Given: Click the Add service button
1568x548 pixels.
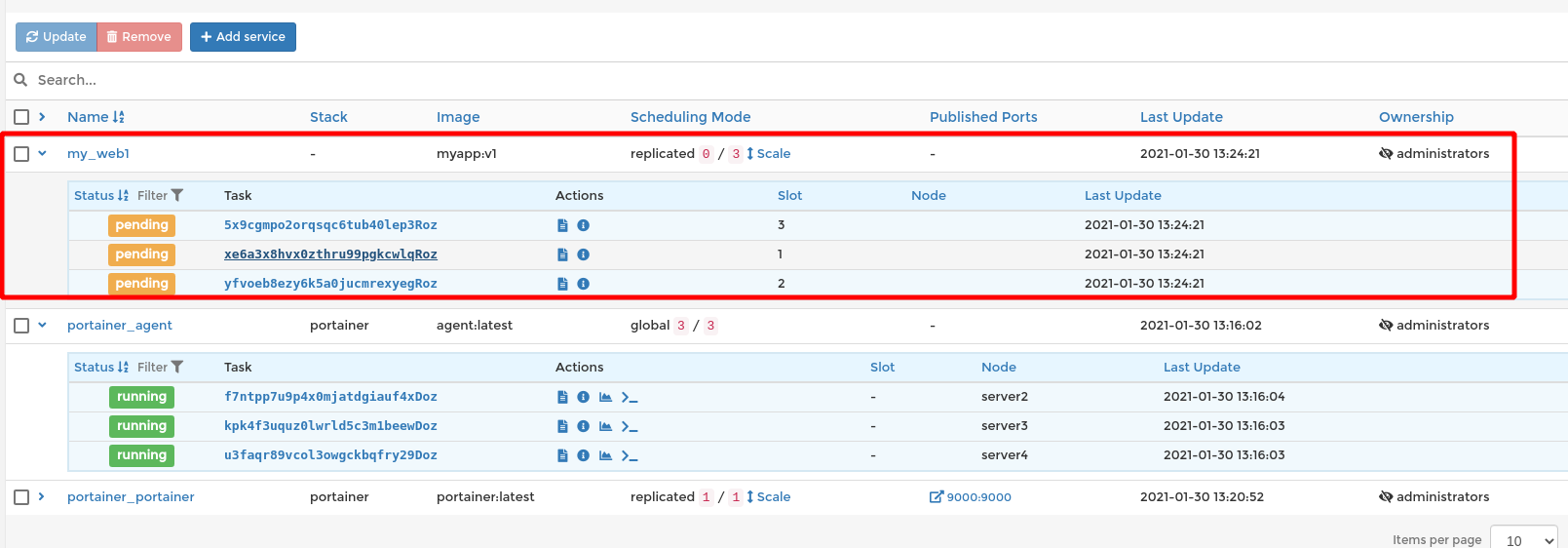Looking at the screenshot, I should [x=243, y=37].
